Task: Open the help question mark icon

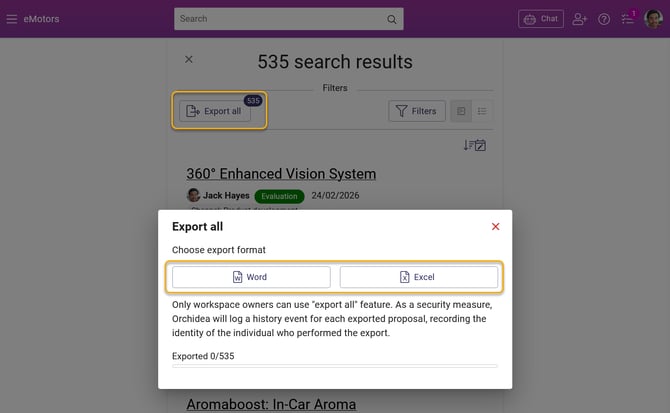Action: coord(604,19)
